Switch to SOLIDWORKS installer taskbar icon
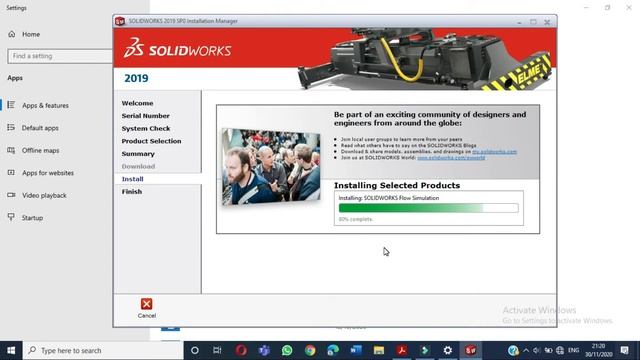 point(471,350)
